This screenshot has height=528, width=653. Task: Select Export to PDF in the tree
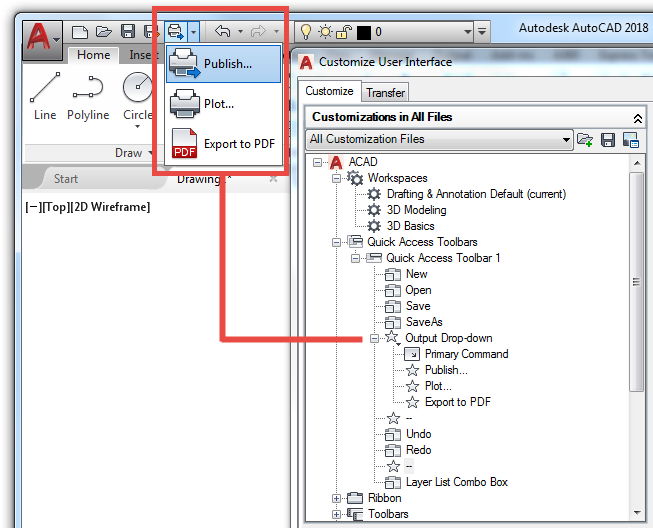[458, 402]
